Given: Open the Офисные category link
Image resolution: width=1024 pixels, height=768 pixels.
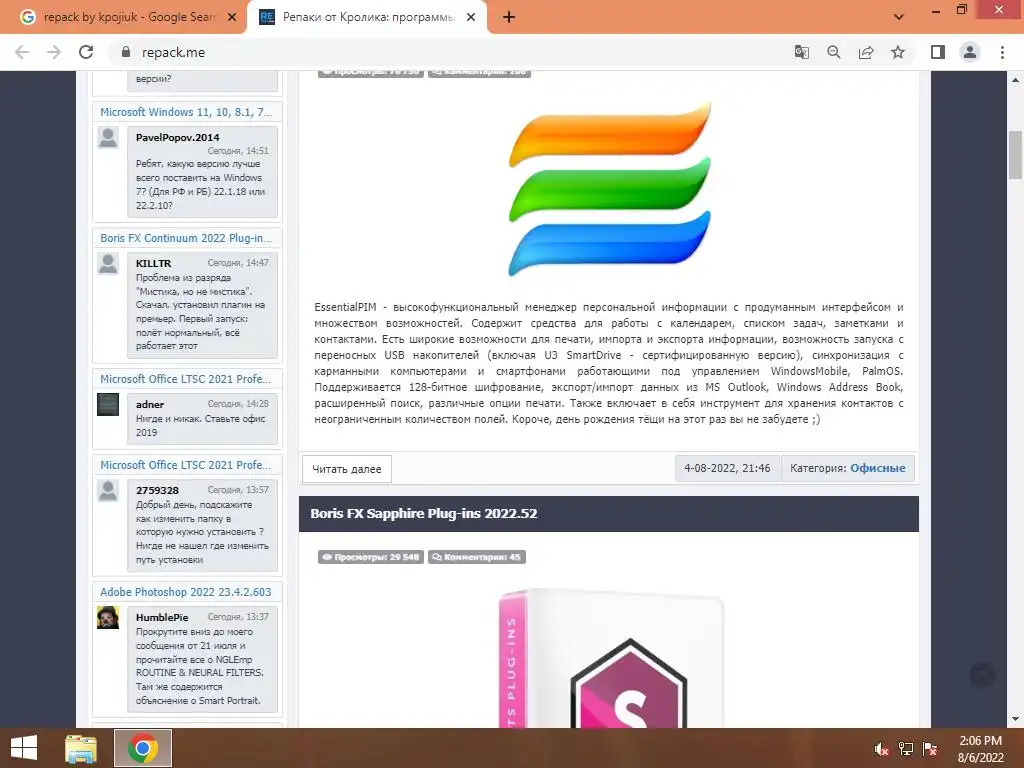Looking at the screenshot, I should point(878,468).
